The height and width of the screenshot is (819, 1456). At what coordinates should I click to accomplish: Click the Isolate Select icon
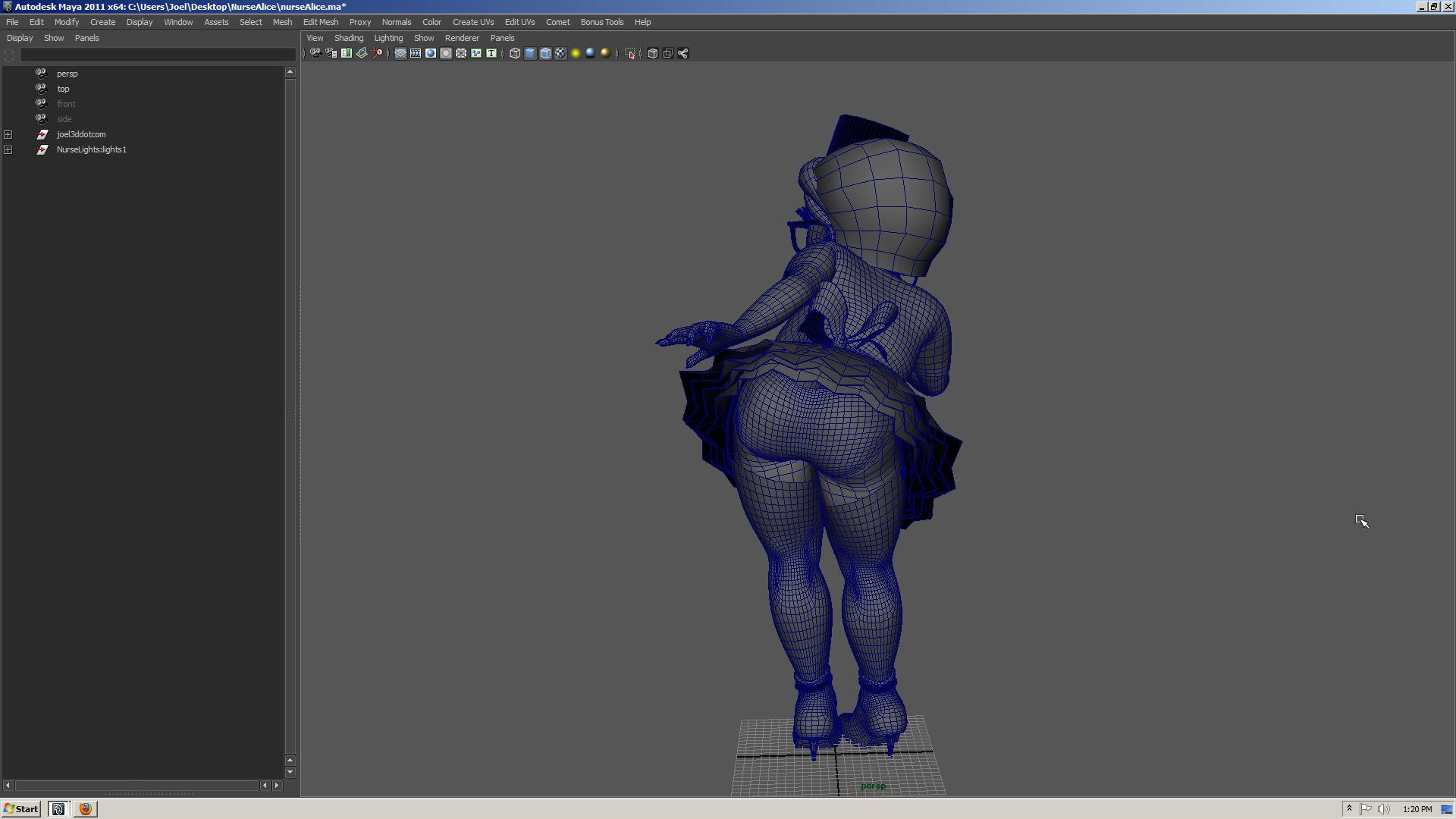coord(629,53)
